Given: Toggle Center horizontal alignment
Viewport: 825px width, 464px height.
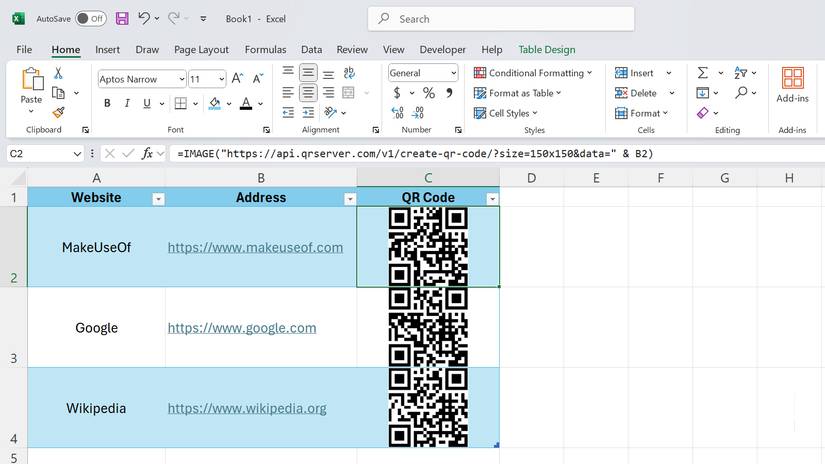Looking at the screenshot, I should [308, 93].
